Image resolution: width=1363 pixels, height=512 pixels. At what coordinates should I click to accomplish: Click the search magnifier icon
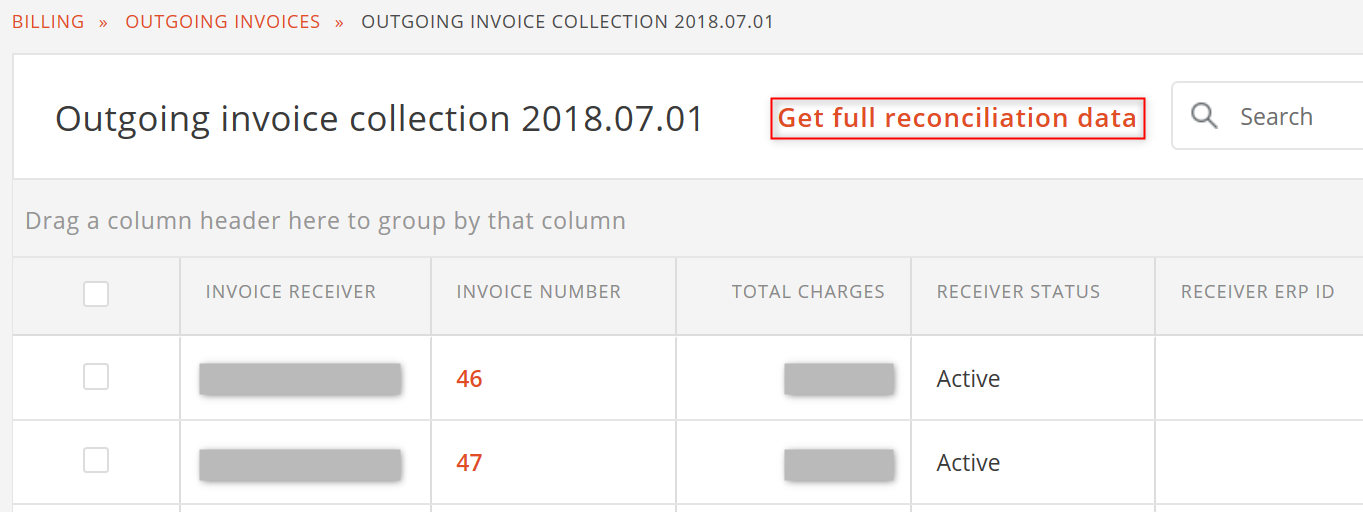pyautogui.click(x=1205, y=116)
